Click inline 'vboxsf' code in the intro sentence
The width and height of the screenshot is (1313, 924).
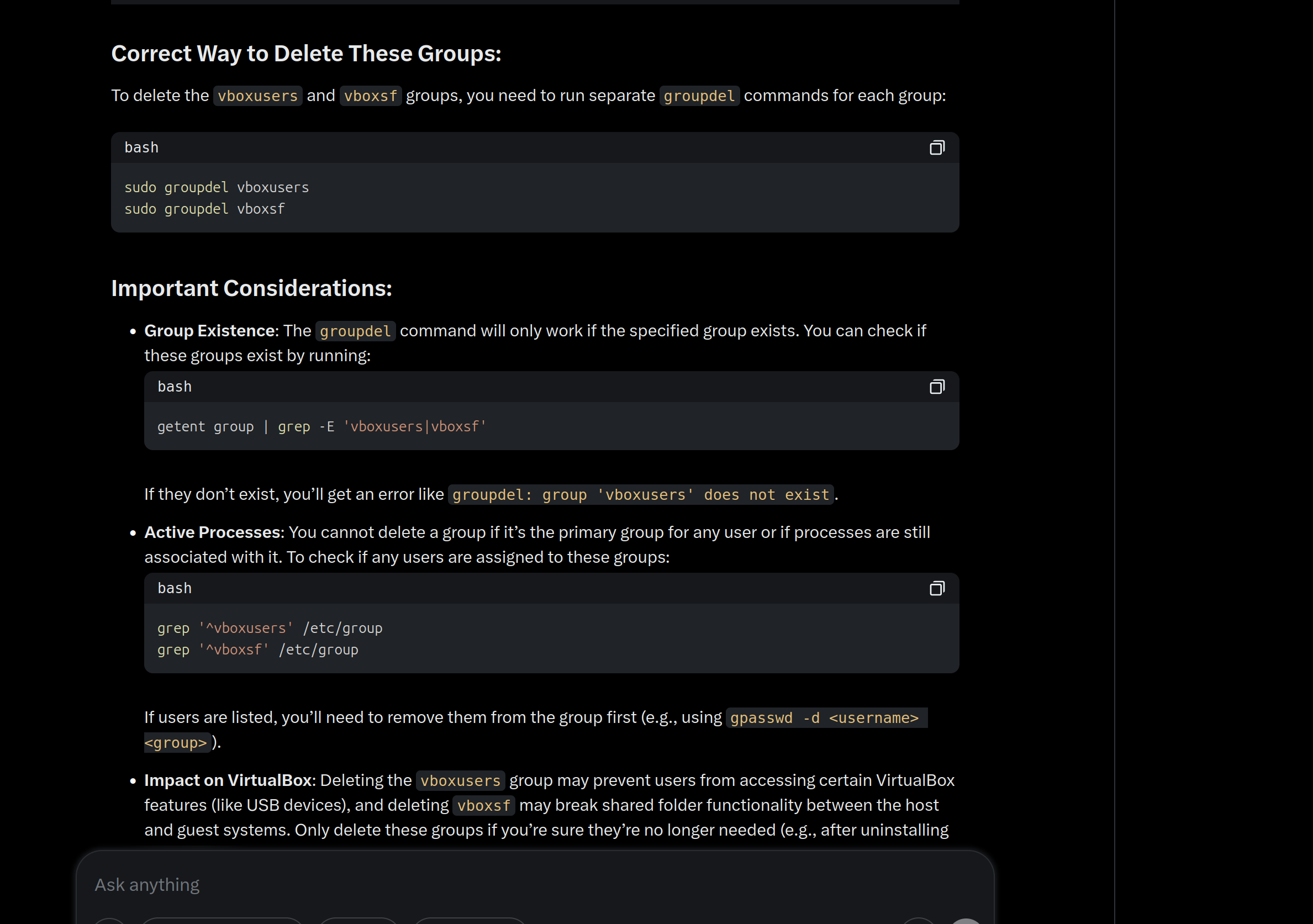[x=371, y=96]
